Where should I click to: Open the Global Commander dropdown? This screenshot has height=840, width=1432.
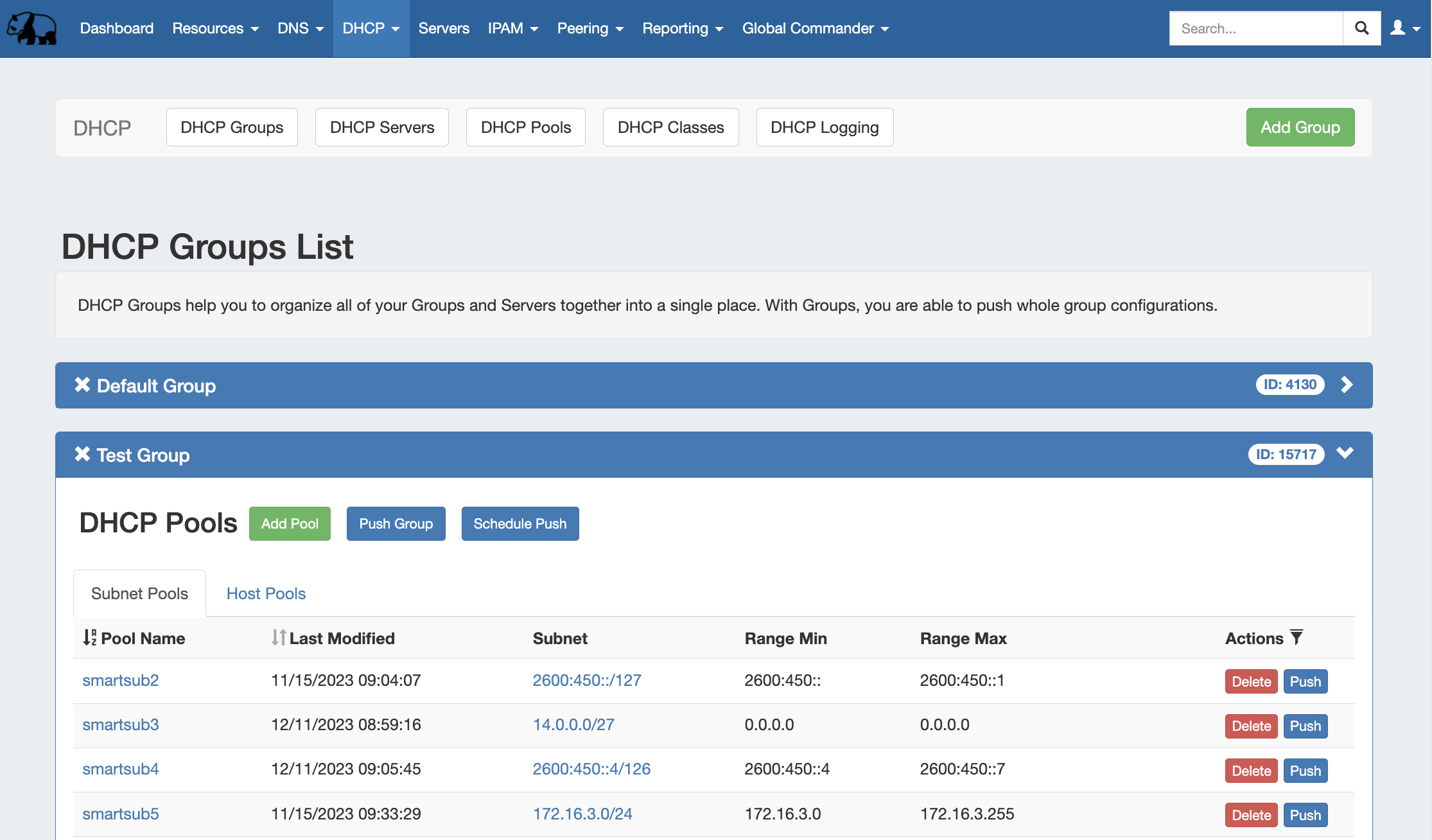[815, 28]
